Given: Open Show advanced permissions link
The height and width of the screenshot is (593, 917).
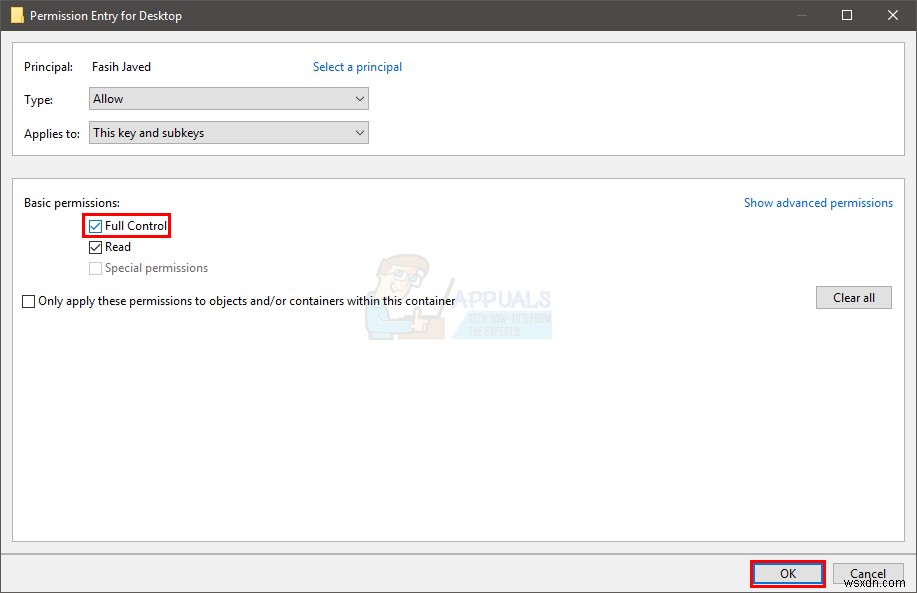Looking at the screenshot, I should pos(818,203).
